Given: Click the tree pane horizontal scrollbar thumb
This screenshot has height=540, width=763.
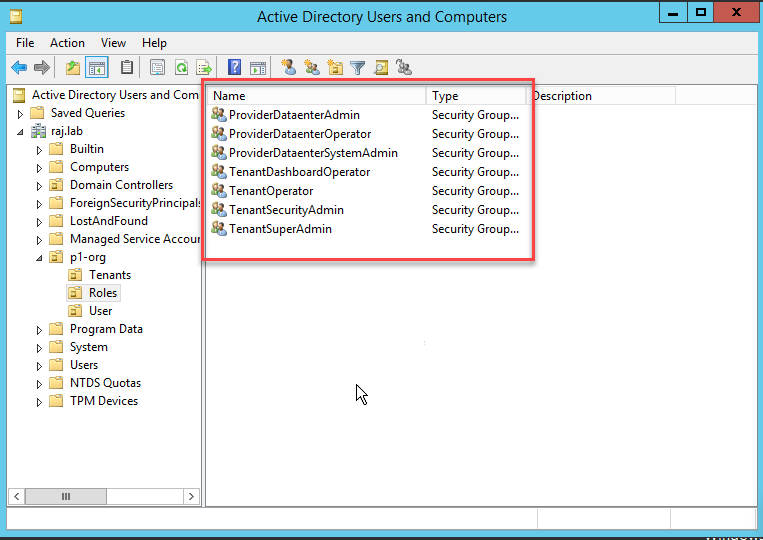Looking at the screenshot, I should click(66, 496).
